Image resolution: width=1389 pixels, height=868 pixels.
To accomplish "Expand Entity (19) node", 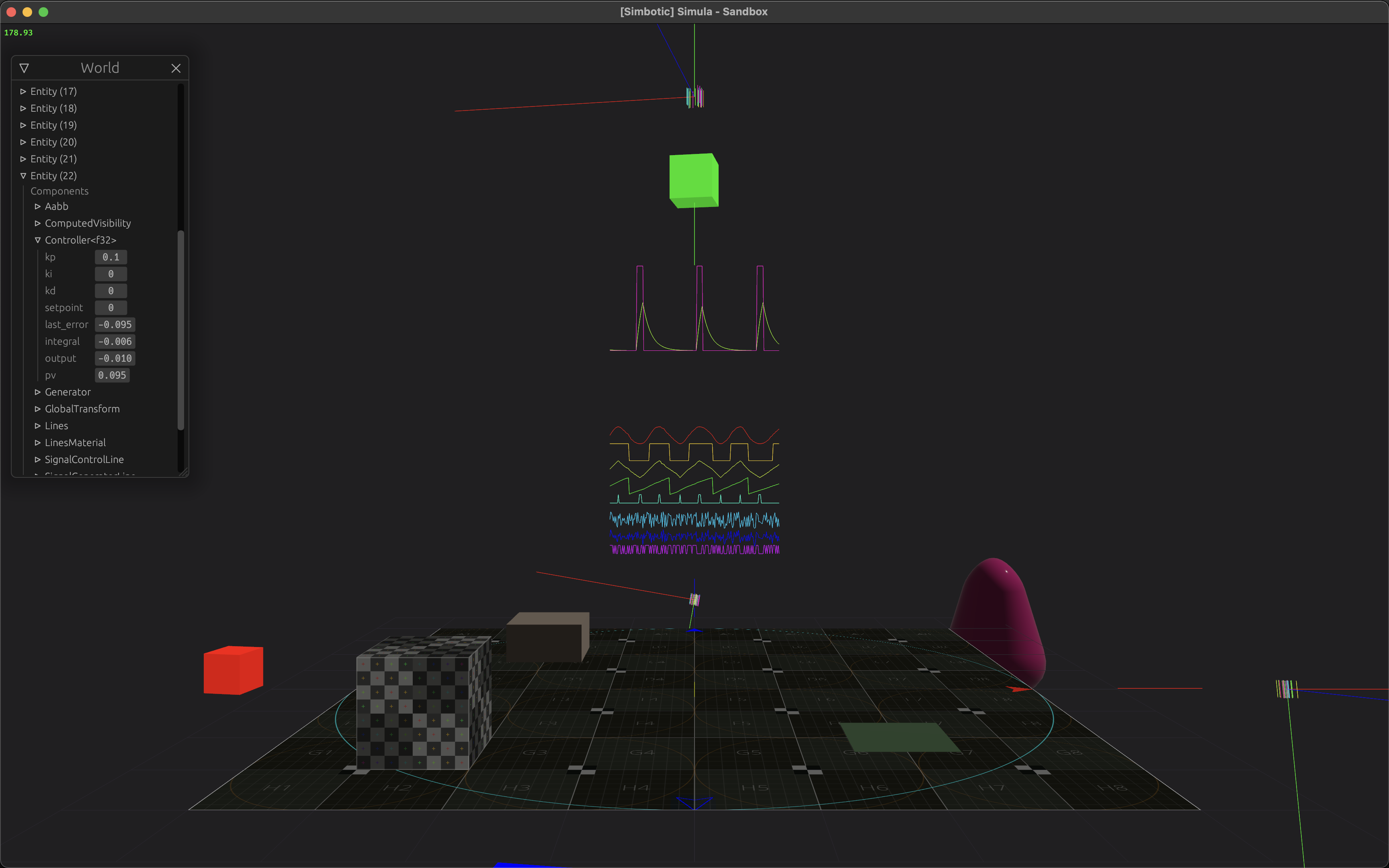I will pyautogui.click(x=23, y=125).
